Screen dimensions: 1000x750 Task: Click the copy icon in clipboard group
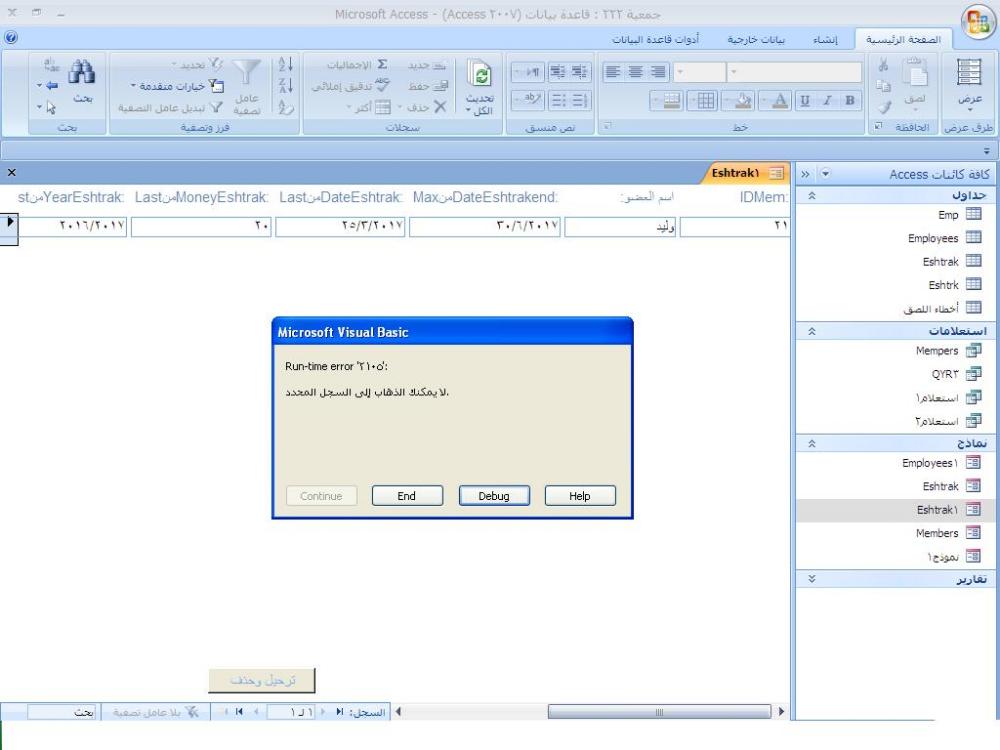tap(883, 86)
